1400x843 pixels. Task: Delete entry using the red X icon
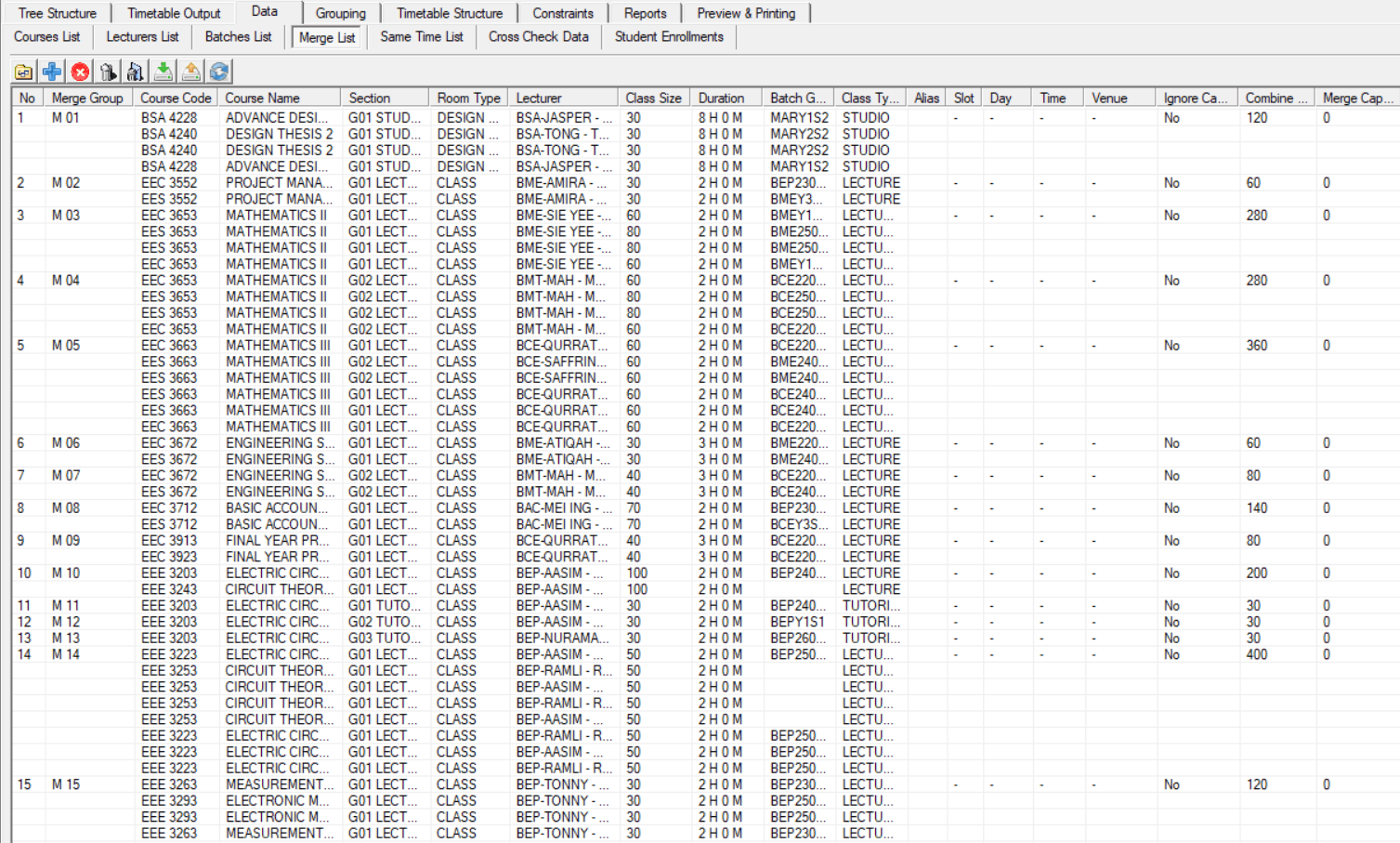tap(80, 72)
